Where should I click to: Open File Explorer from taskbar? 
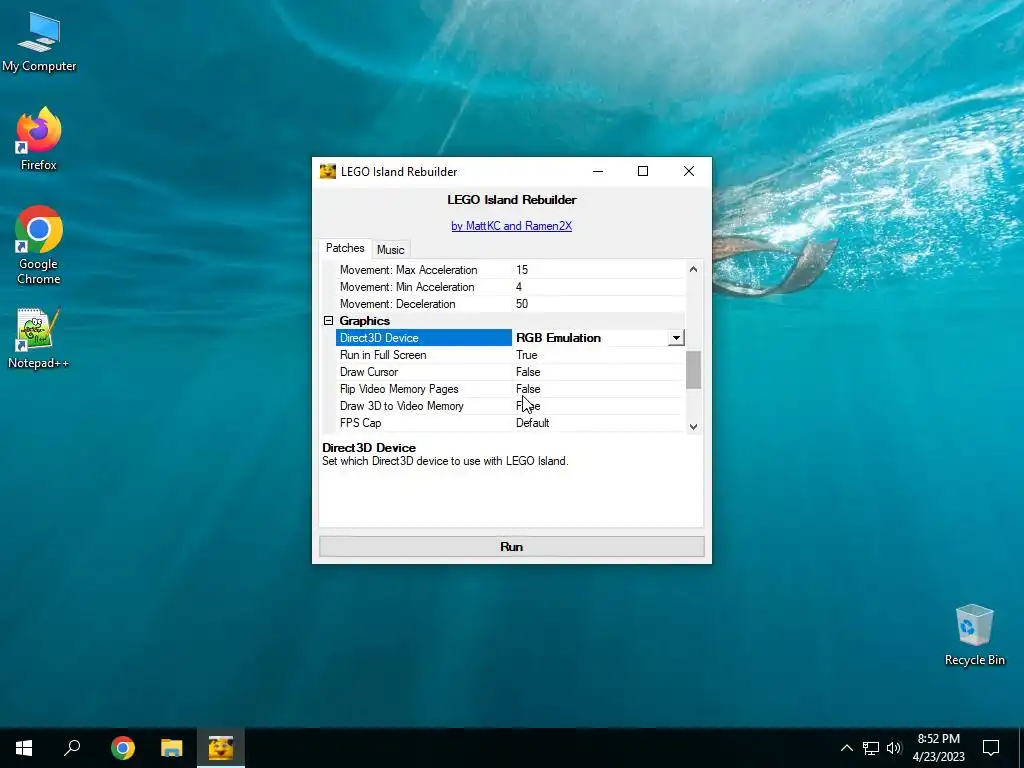172,748
